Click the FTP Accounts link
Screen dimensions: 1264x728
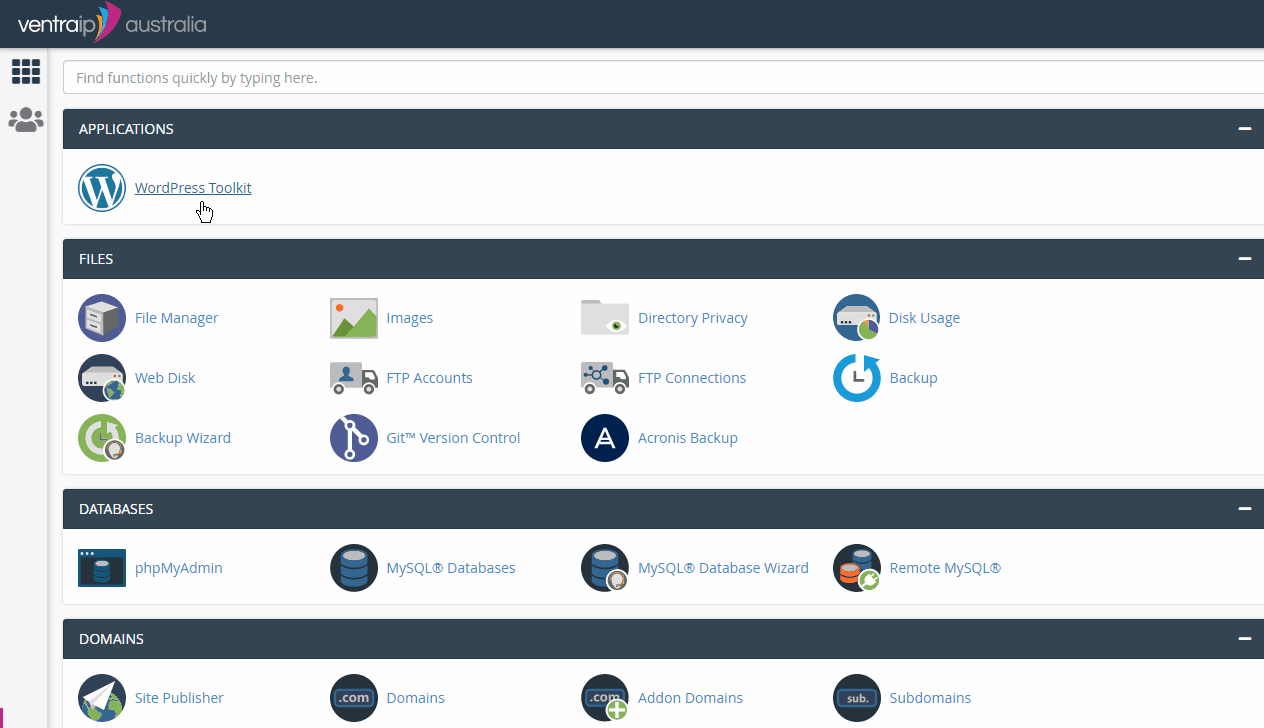430,378
